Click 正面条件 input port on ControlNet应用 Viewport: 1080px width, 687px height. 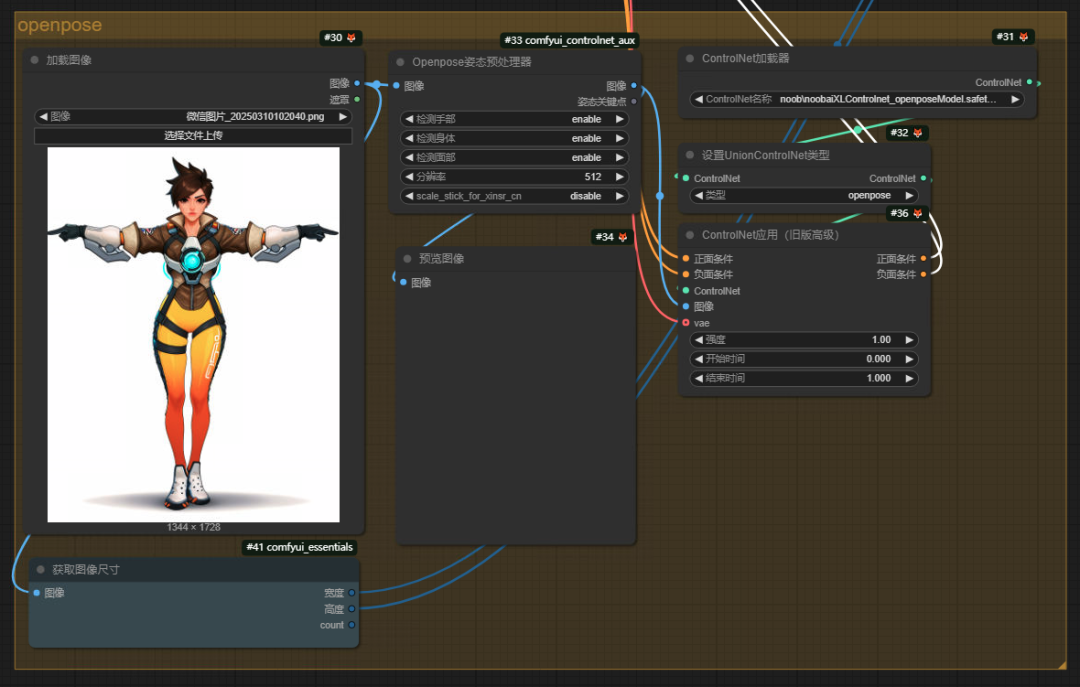tap(686, 259)
